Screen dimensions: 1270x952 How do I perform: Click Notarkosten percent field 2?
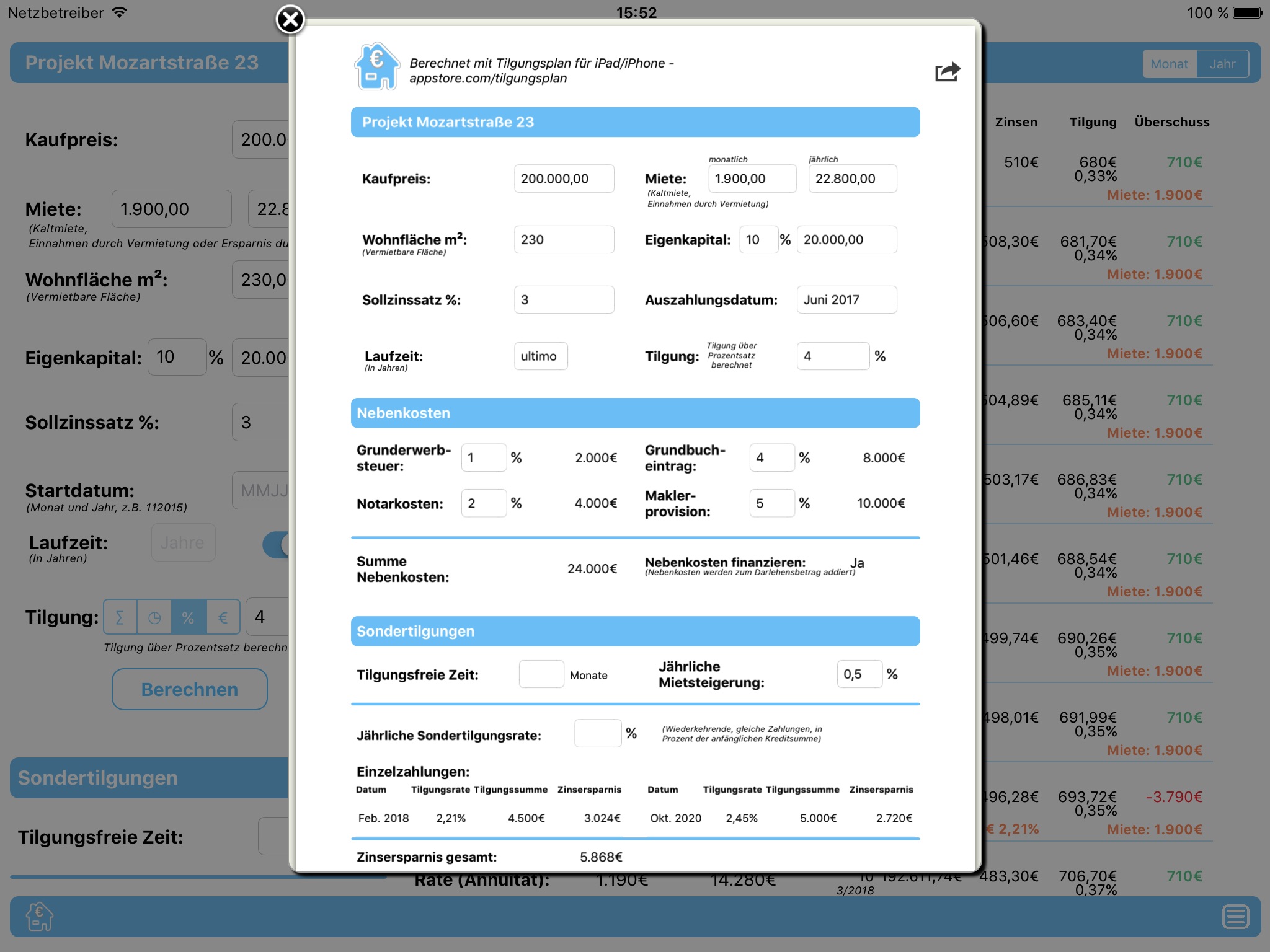484,503
